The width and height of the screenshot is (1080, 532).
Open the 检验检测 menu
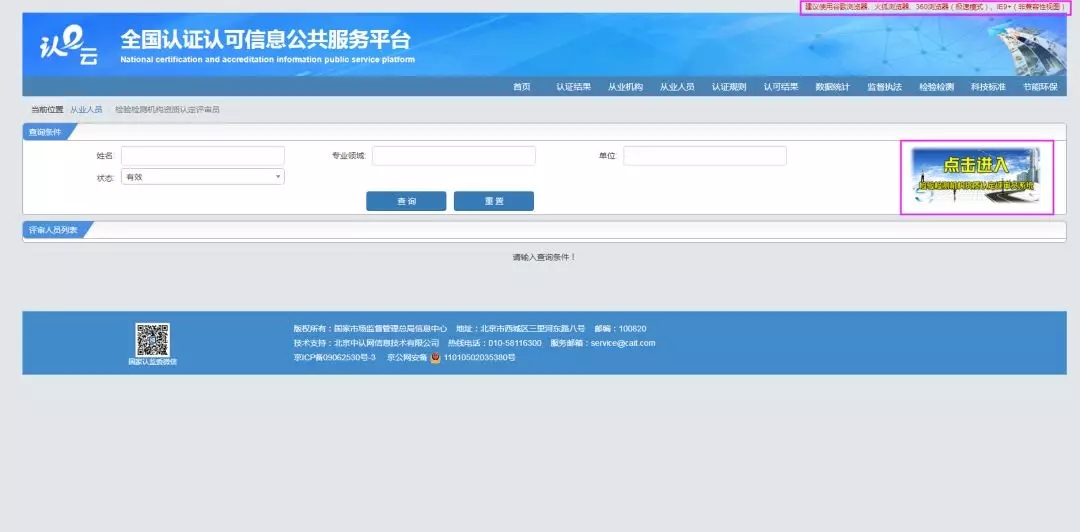[936, 87]
